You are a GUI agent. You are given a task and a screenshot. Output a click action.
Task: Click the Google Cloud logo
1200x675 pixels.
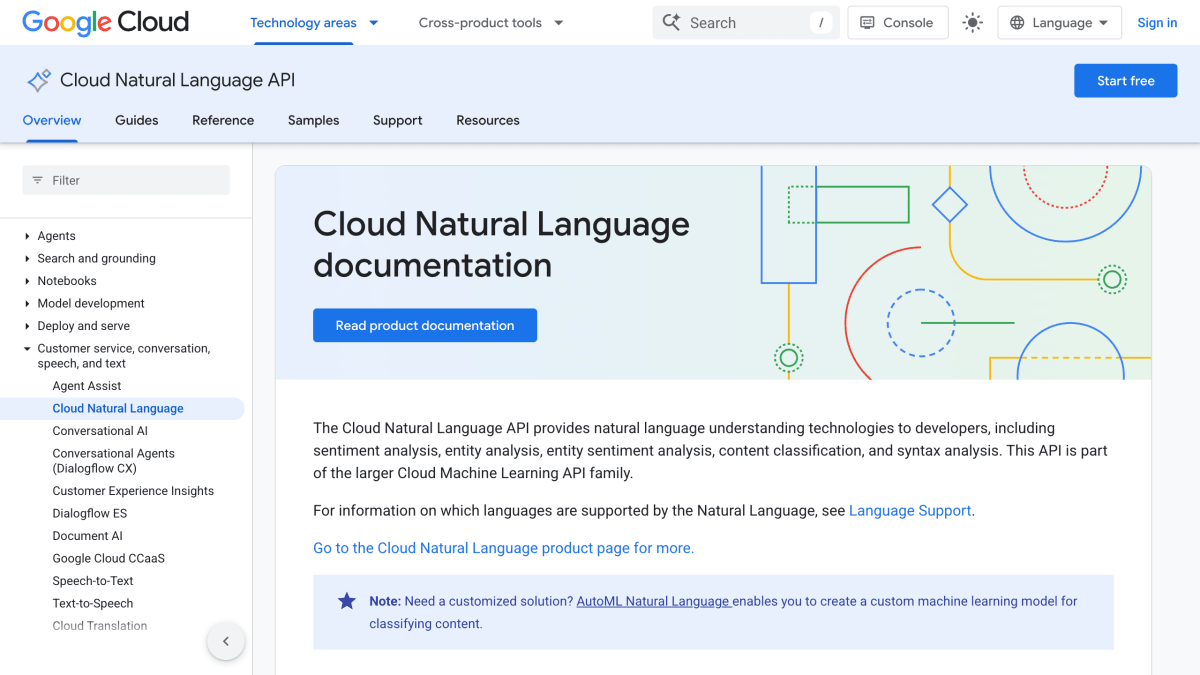point(105,22)
